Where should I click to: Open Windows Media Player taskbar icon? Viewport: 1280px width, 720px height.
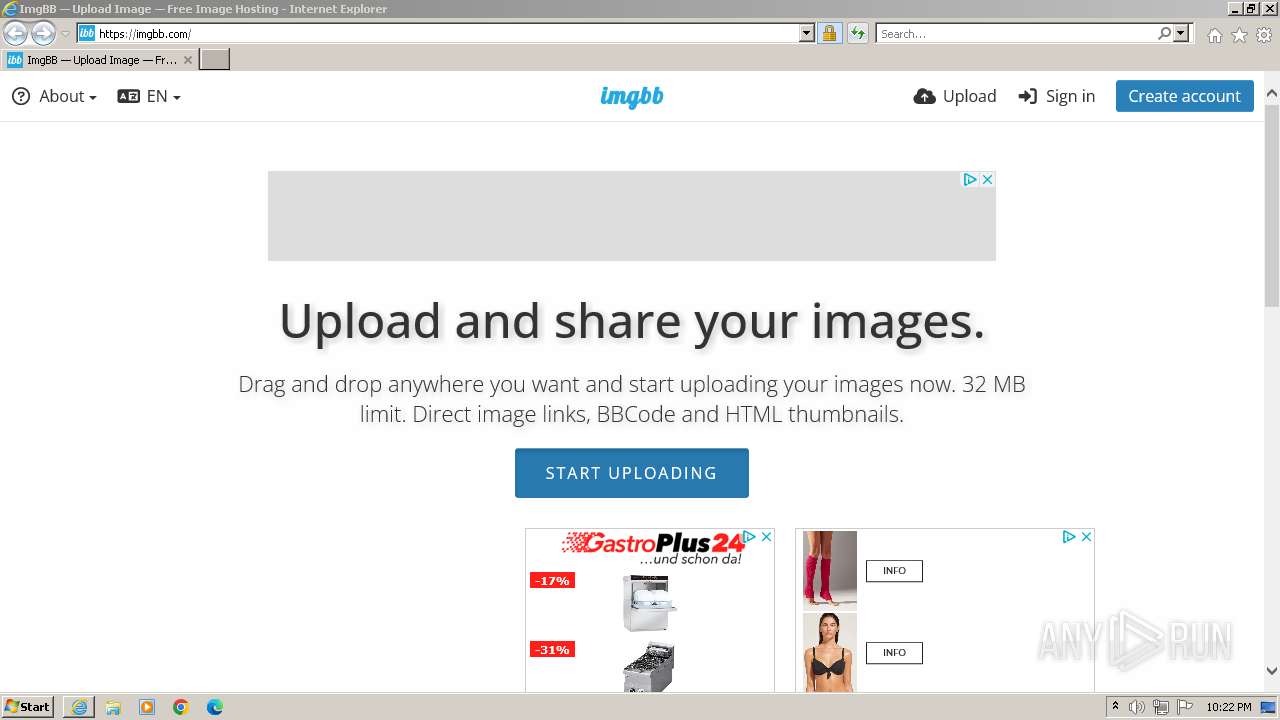tap(147, 707)
